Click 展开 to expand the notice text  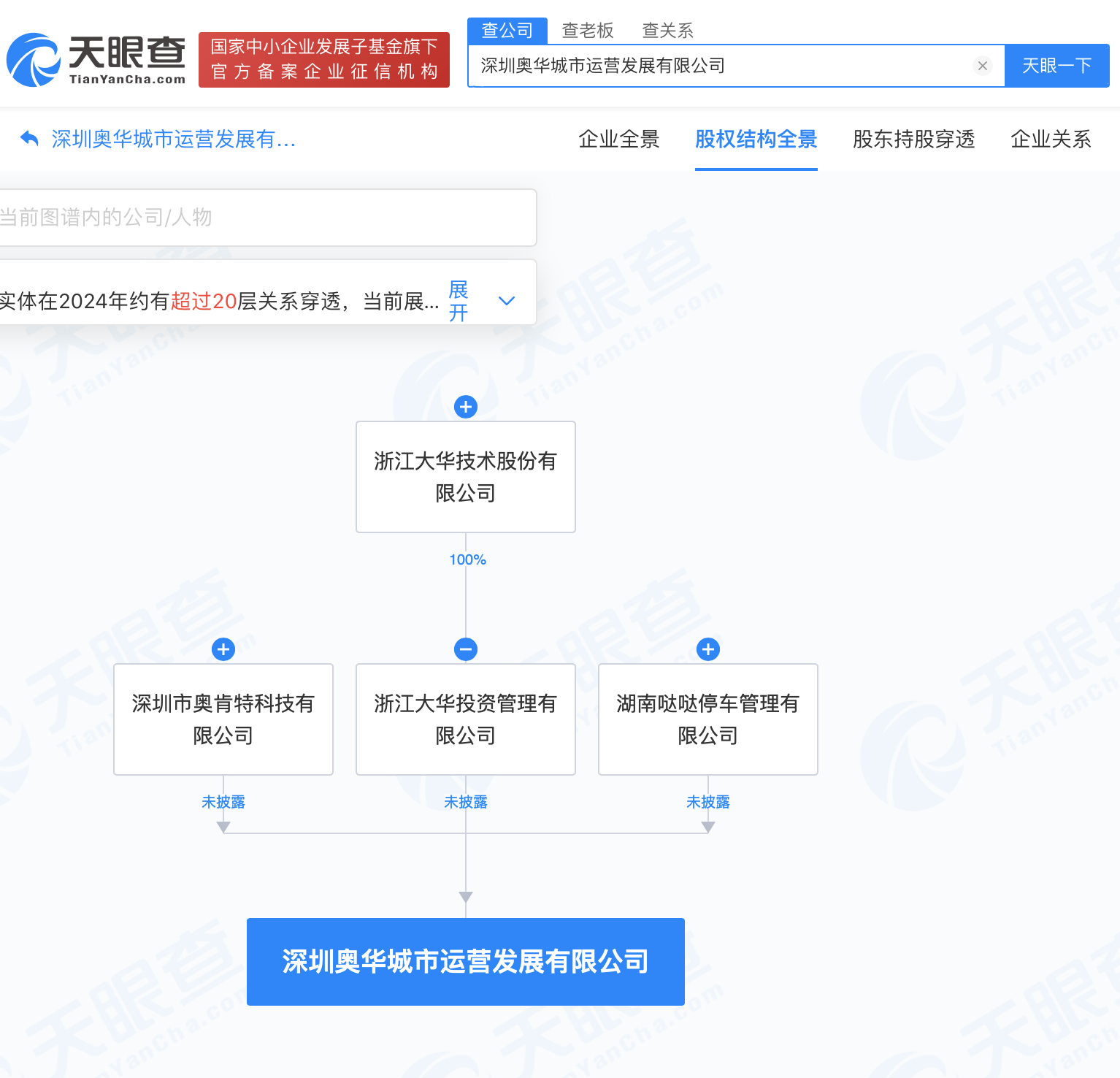[459, 301]
